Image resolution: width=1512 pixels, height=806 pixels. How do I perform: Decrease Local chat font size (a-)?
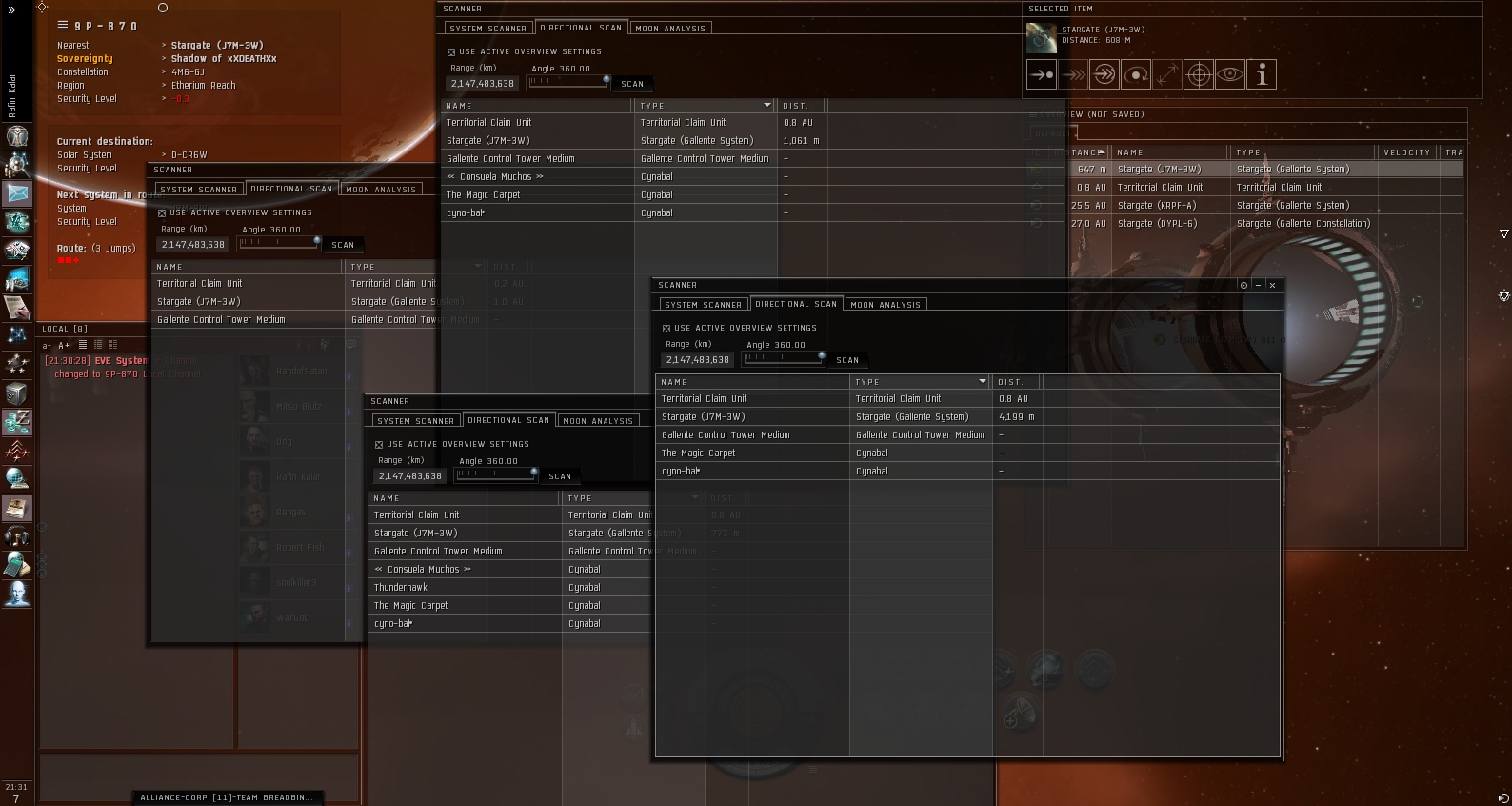[x=47, y=345]
